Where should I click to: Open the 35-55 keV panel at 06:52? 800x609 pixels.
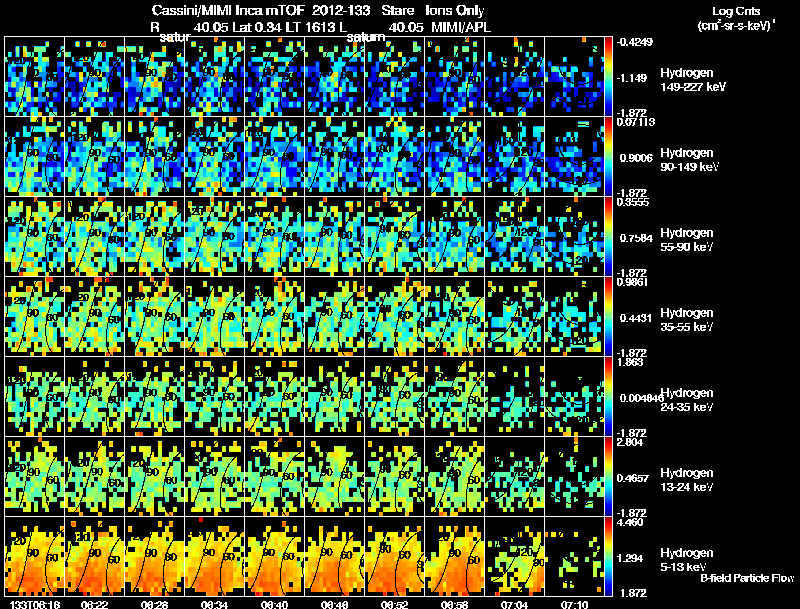click(395, 317)
